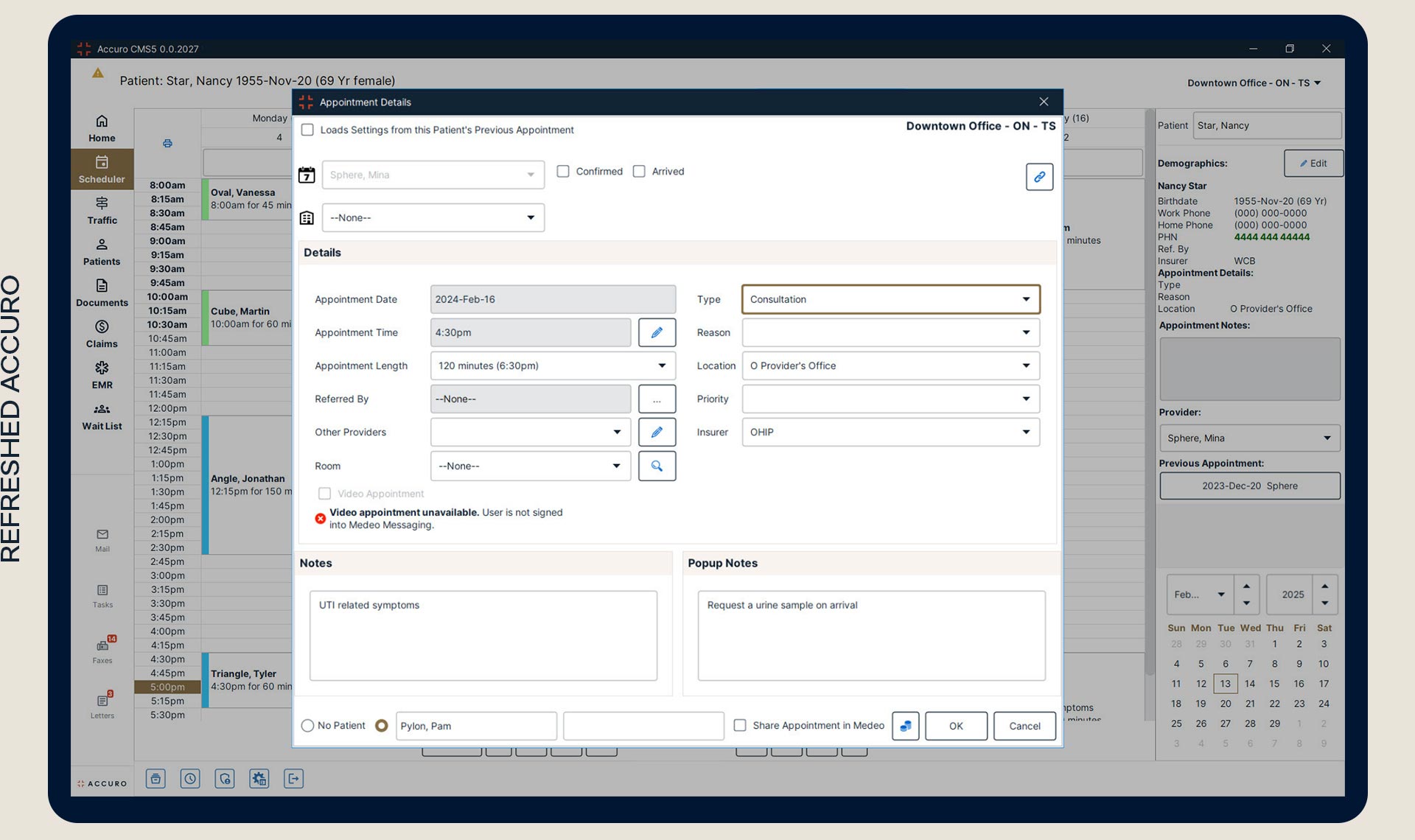Open the Traffic sidebar section
The height and width of the screenshot is (840, 1415).
[x=102, y=211]
